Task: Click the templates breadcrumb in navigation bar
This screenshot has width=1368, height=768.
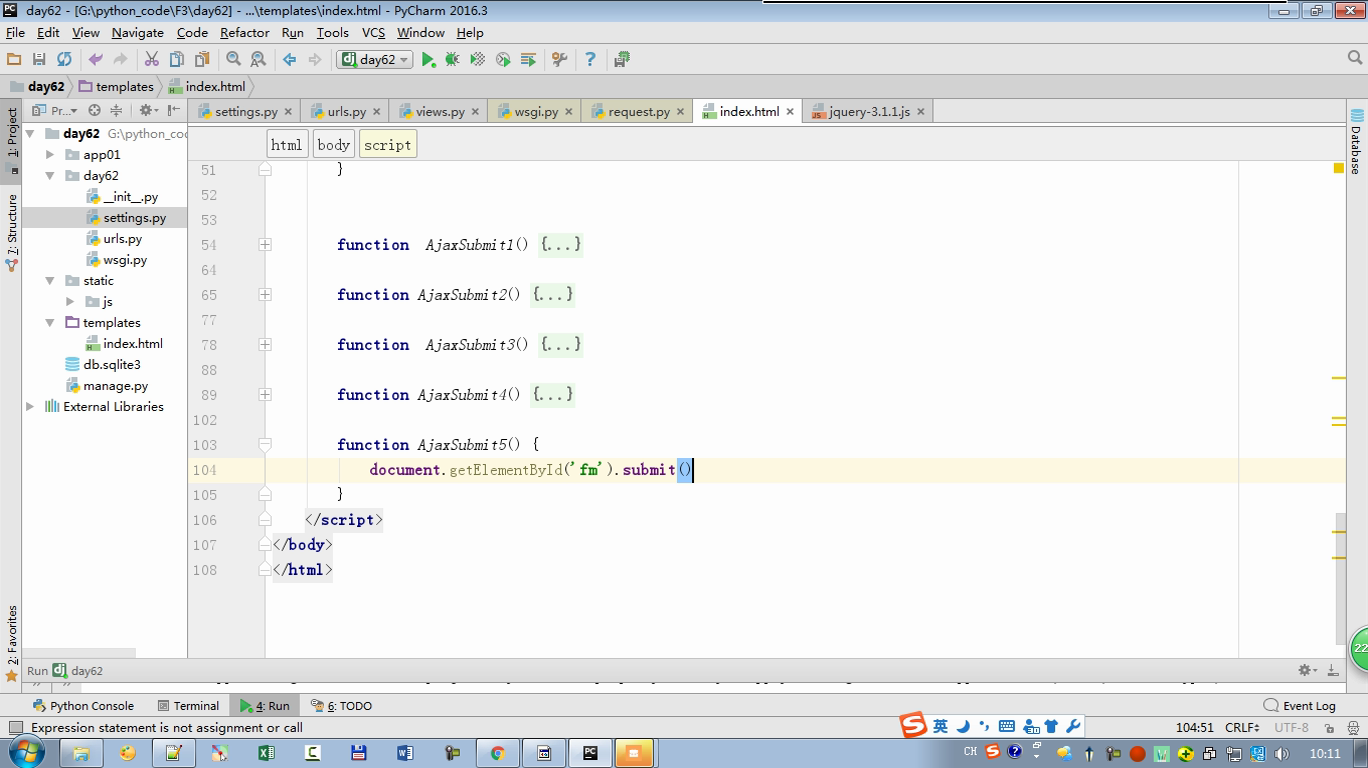Action: coord(117,87)
